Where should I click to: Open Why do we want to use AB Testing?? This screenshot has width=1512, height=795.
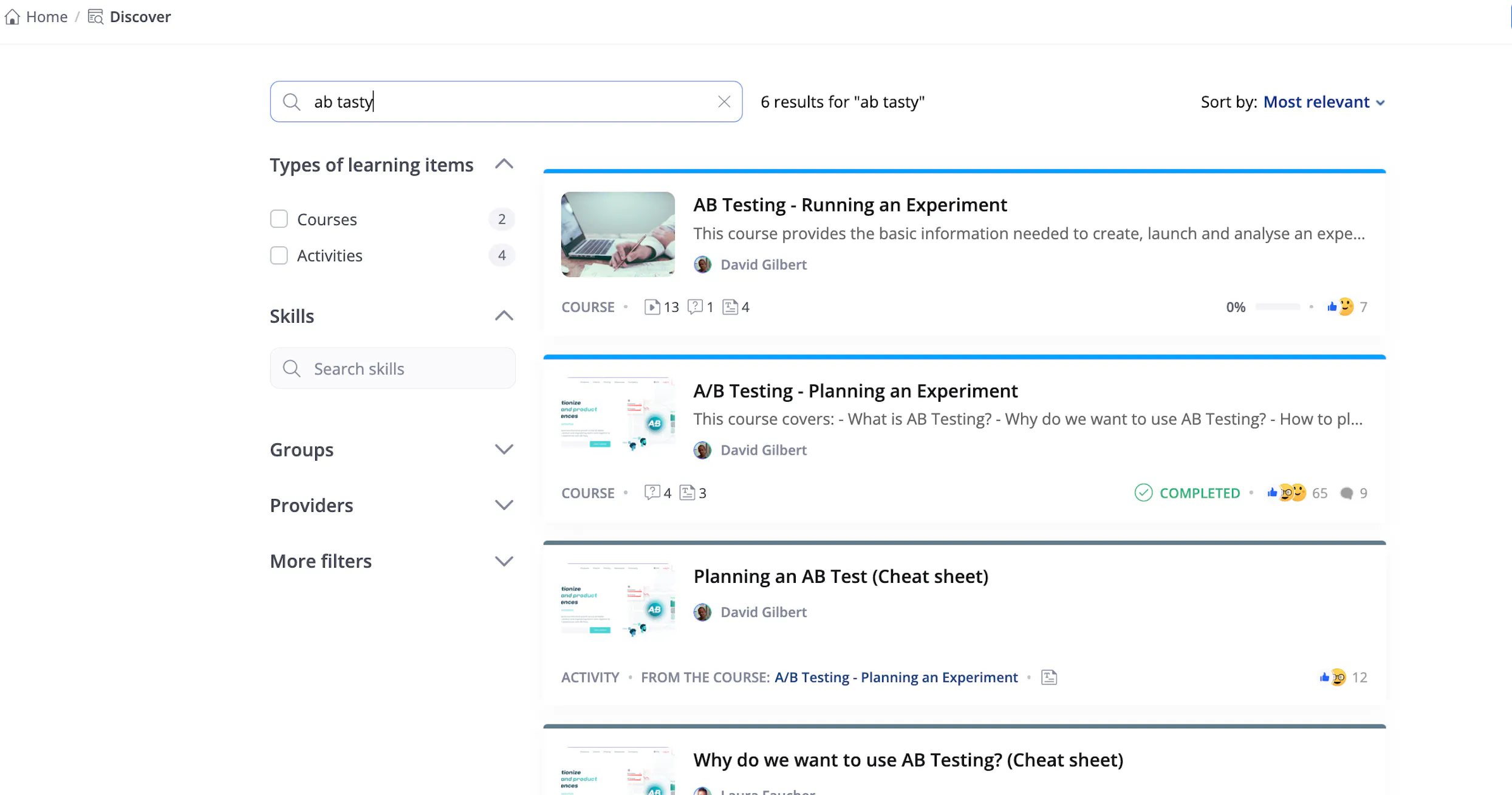[x=908, y=760]
